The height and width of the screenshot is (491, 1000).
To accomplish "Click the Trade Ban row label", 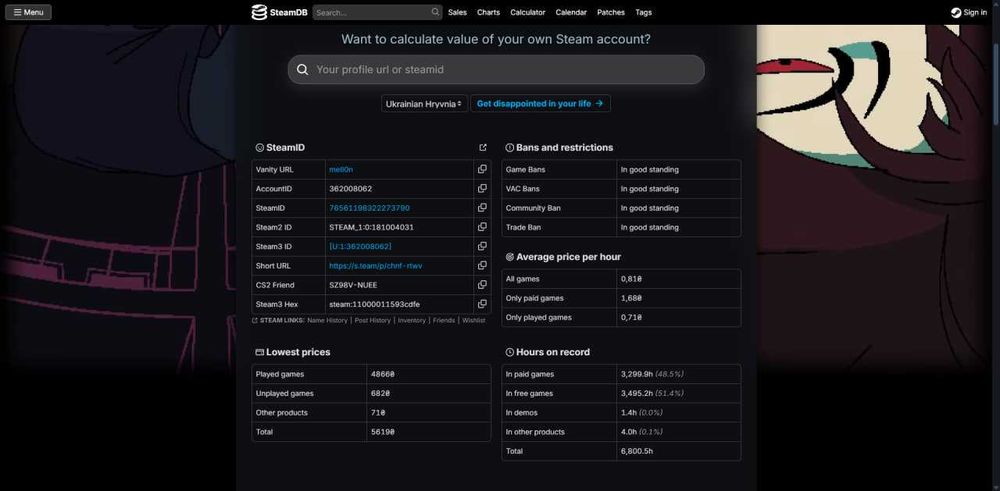I will pos(523,227).
